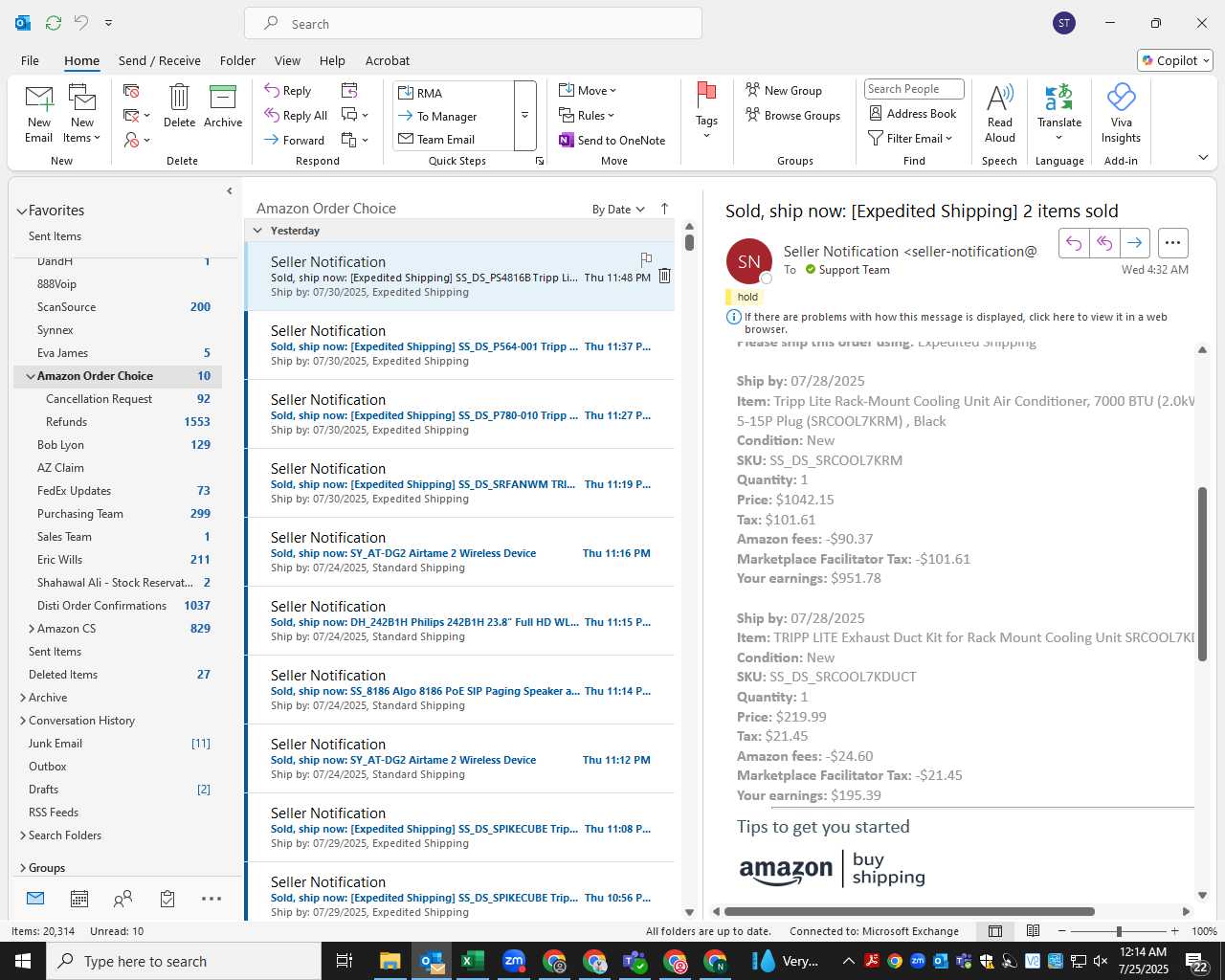The image size is (1225, 980).
Task: Apply the To Manager quick step
Action: pos(454,116)
